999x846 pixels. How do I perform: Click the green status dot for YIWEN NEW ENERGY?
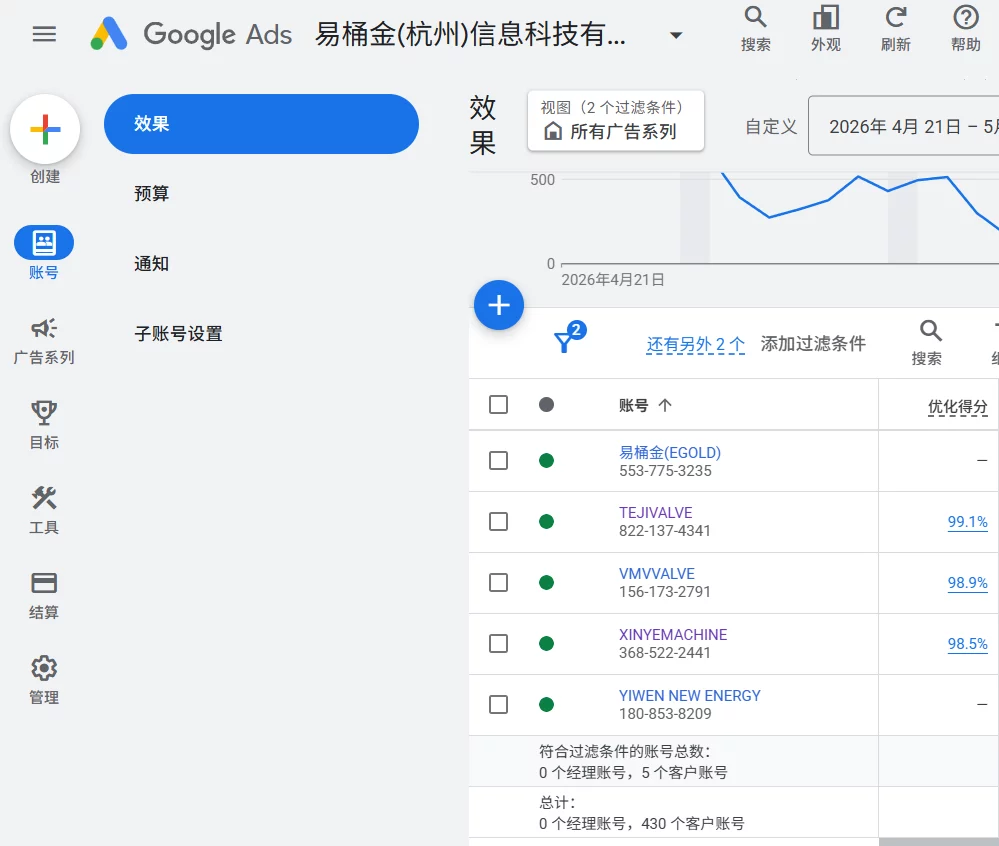546,705
